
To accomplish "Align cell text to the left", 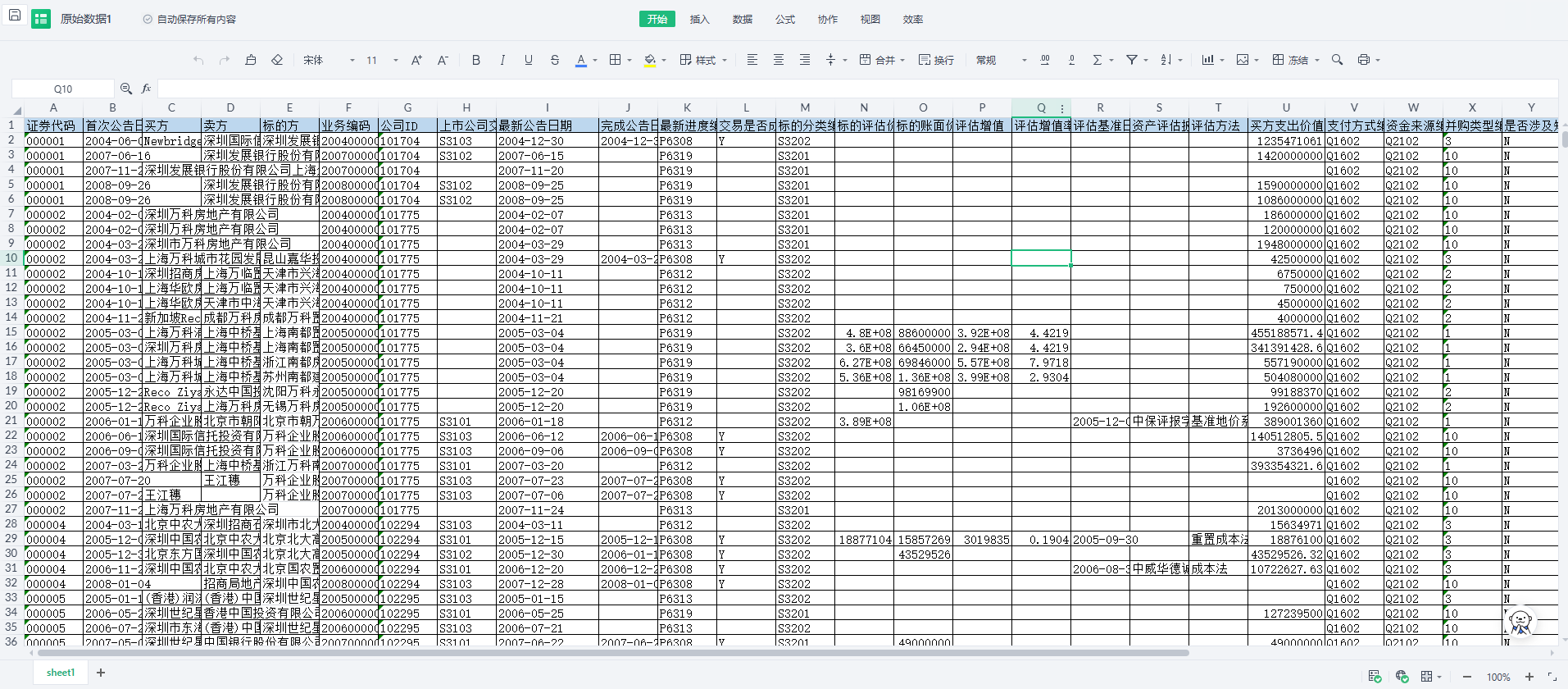I will pyautogui.click(x=752, y=60).
